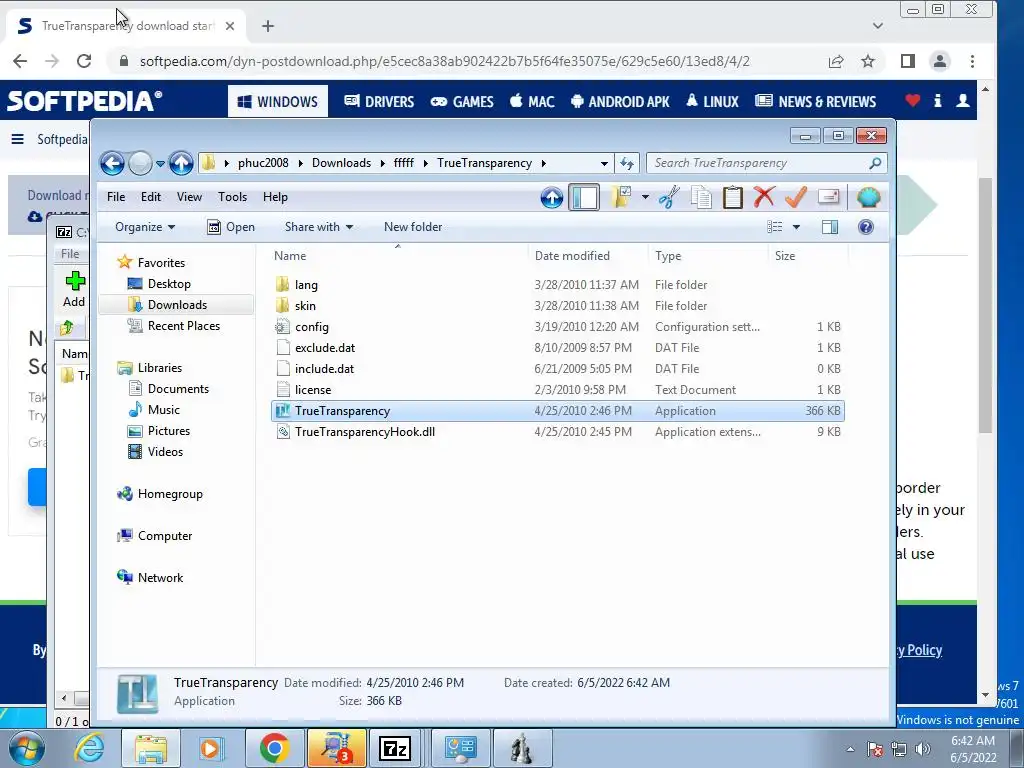Select the config settings file
Image resolution: width=1024 pixels, height=768 pixels.
click(x=558, y=327)
